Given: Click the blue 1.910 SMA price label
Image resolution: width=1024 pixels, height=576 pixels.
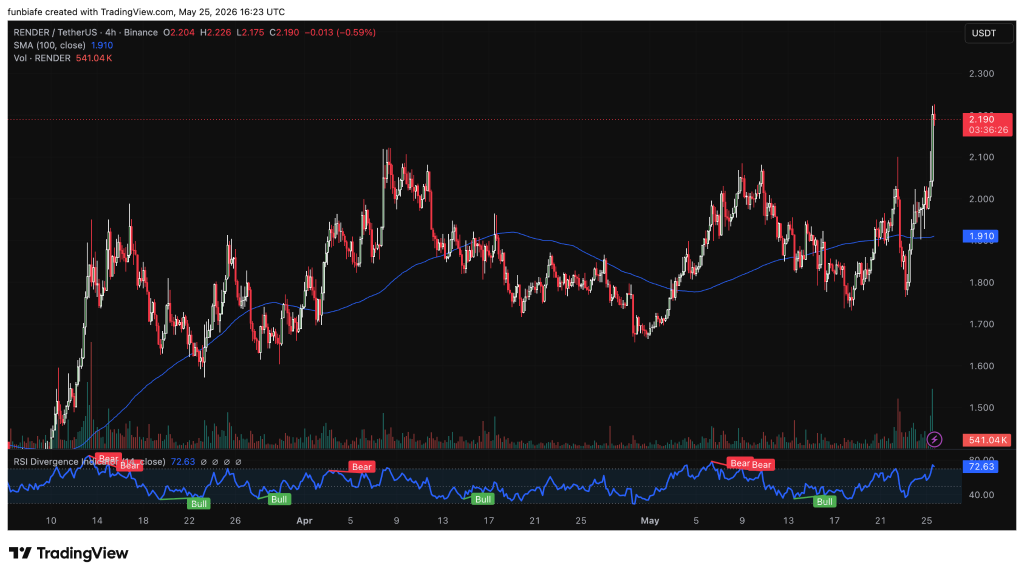Looking at the screenshot, I should pyautogui.click(x=981, y=236).
